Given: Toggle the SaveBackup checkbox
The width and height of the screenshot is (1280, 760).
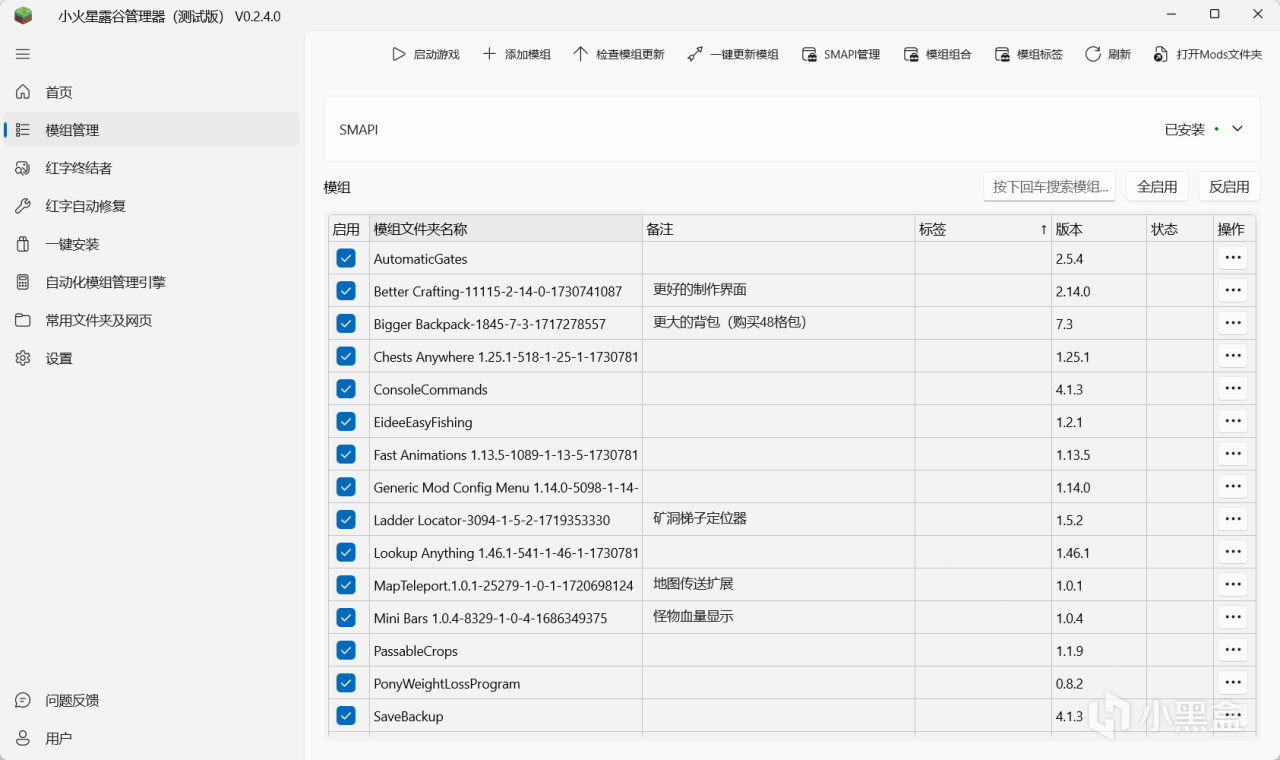Looking at the screenshot, I should coord(346,715).
